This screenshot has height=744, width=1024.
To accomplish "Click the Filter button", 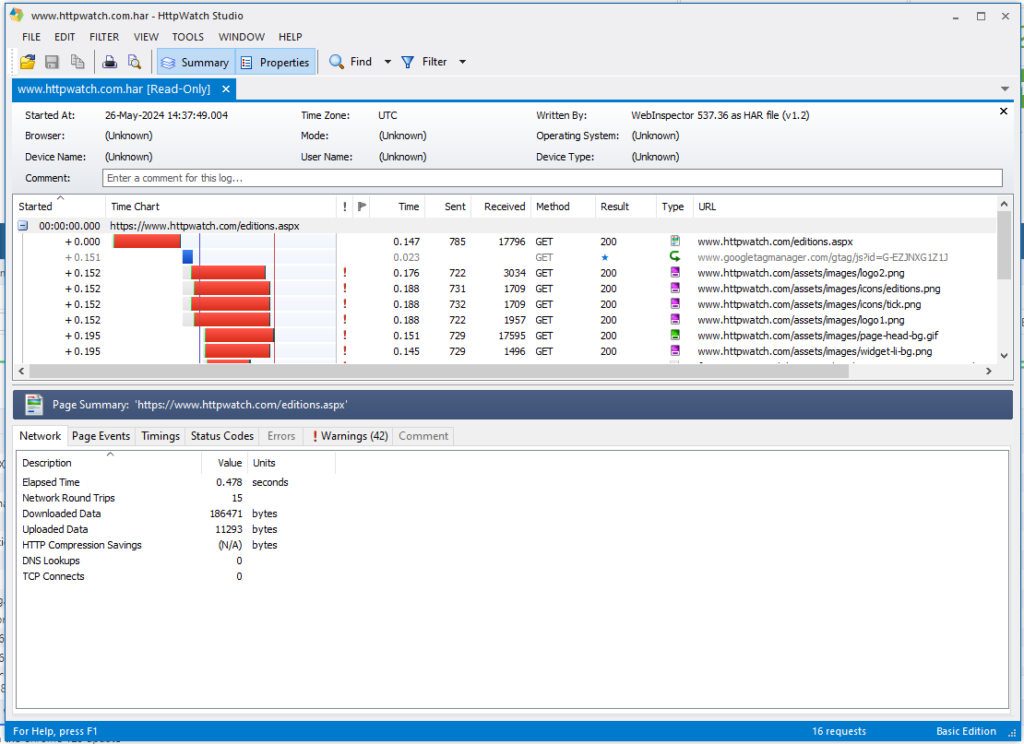I will [424, 61].
